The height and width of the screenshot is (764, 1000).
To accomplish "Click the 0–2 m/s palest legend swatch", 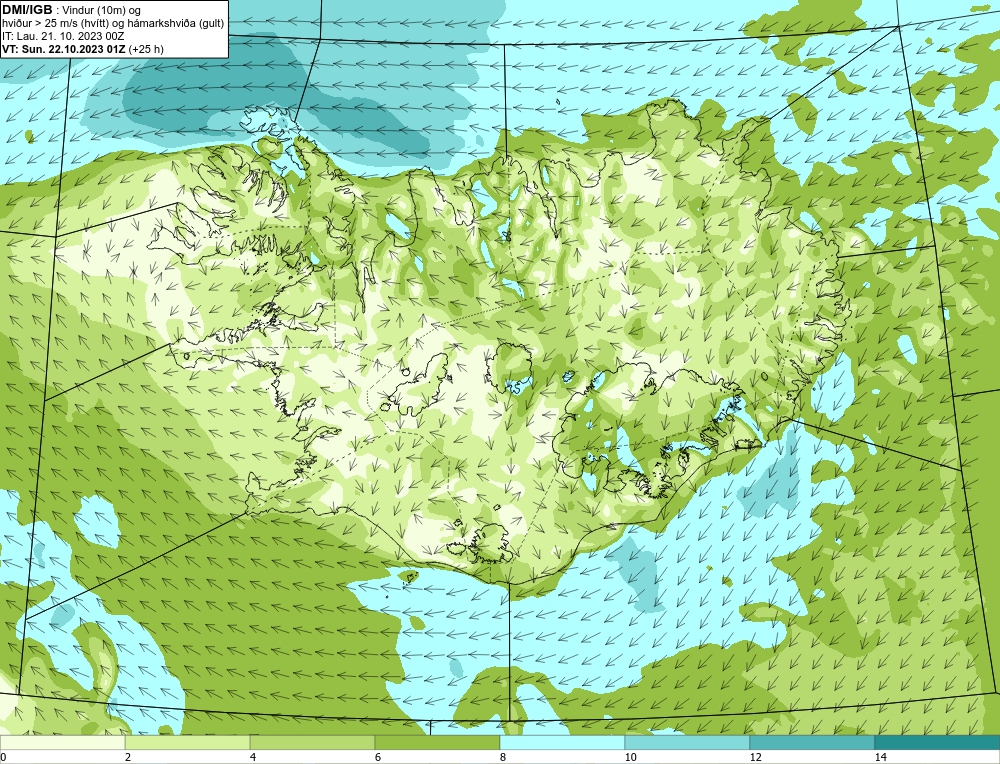I will (x=62, y=743).
